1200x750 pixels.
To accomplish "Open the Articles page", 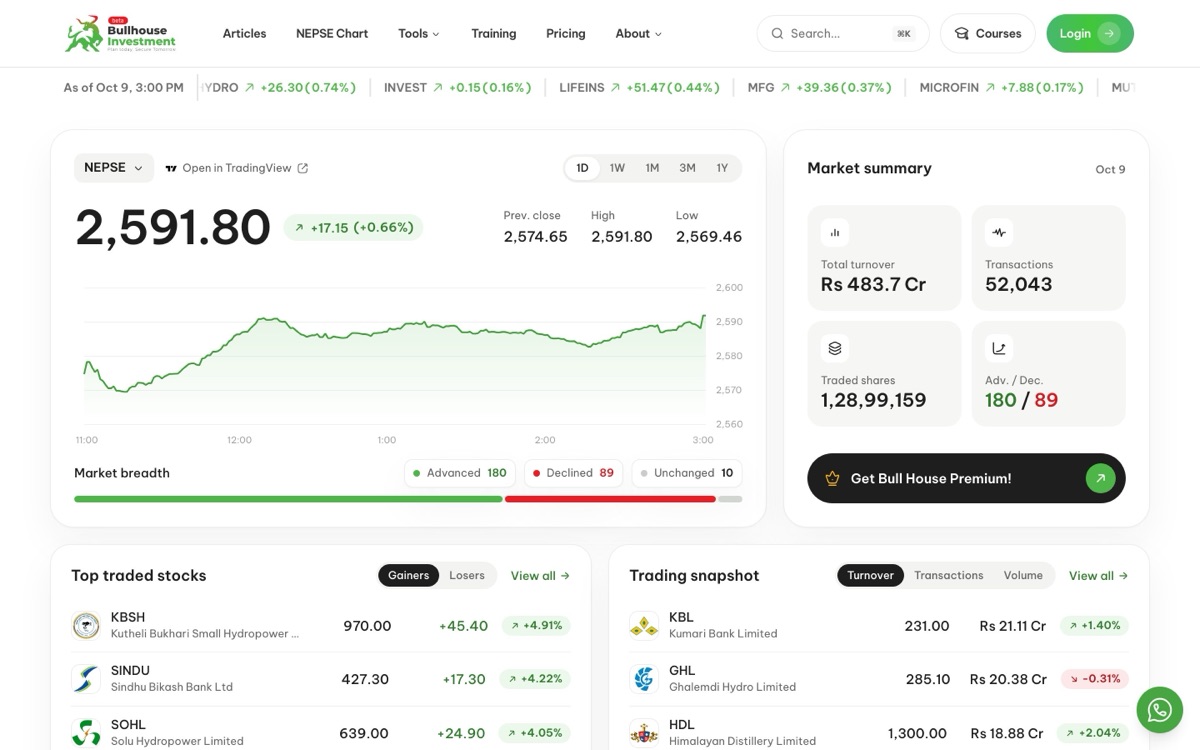I will pyautogui.click(x=244, y=34).
